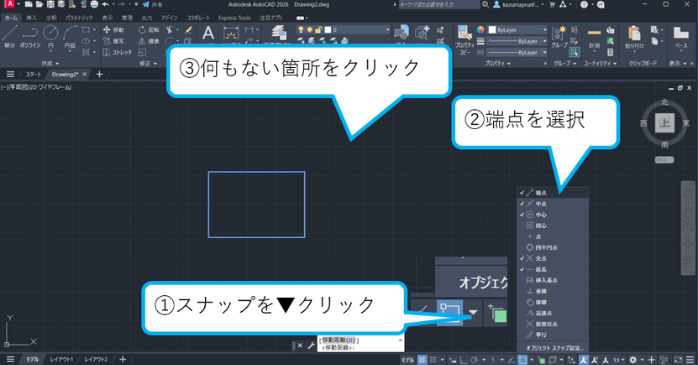Select the dimension tool in annotation panel
Image resolution: width=698 pixels, height=365 pixels.
(231, 34)
